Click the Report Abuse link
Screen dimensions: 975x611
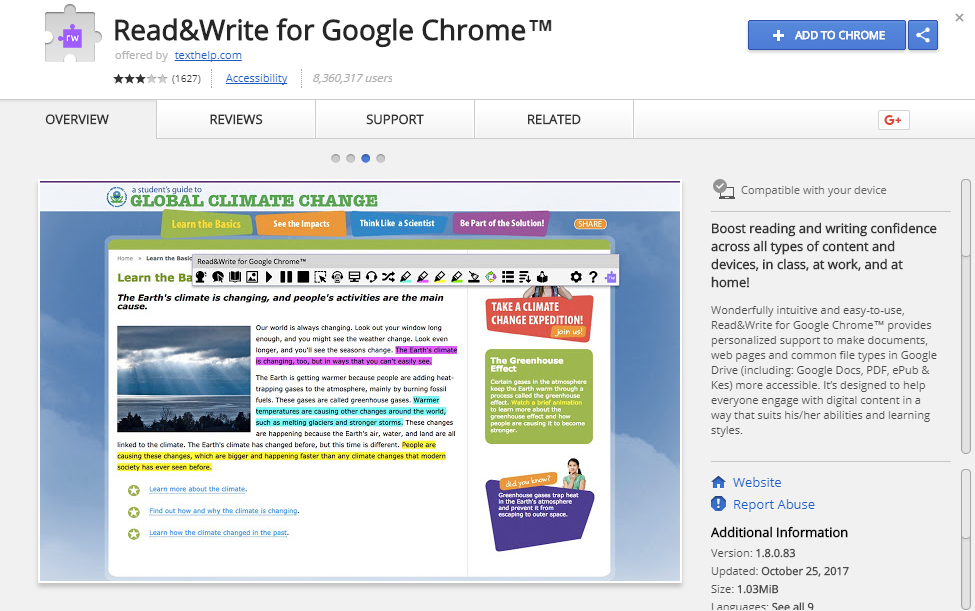pos(774,504)
